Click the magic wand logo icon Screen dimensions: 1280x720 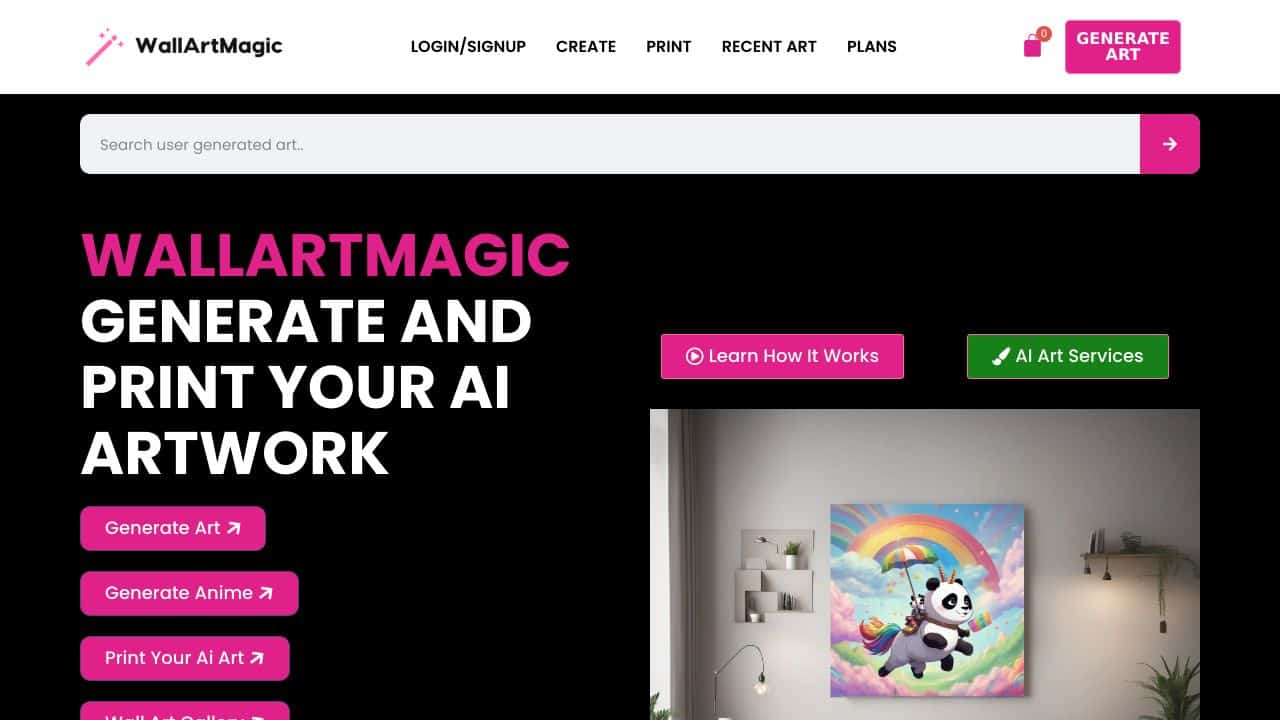(x=104, y=46)
